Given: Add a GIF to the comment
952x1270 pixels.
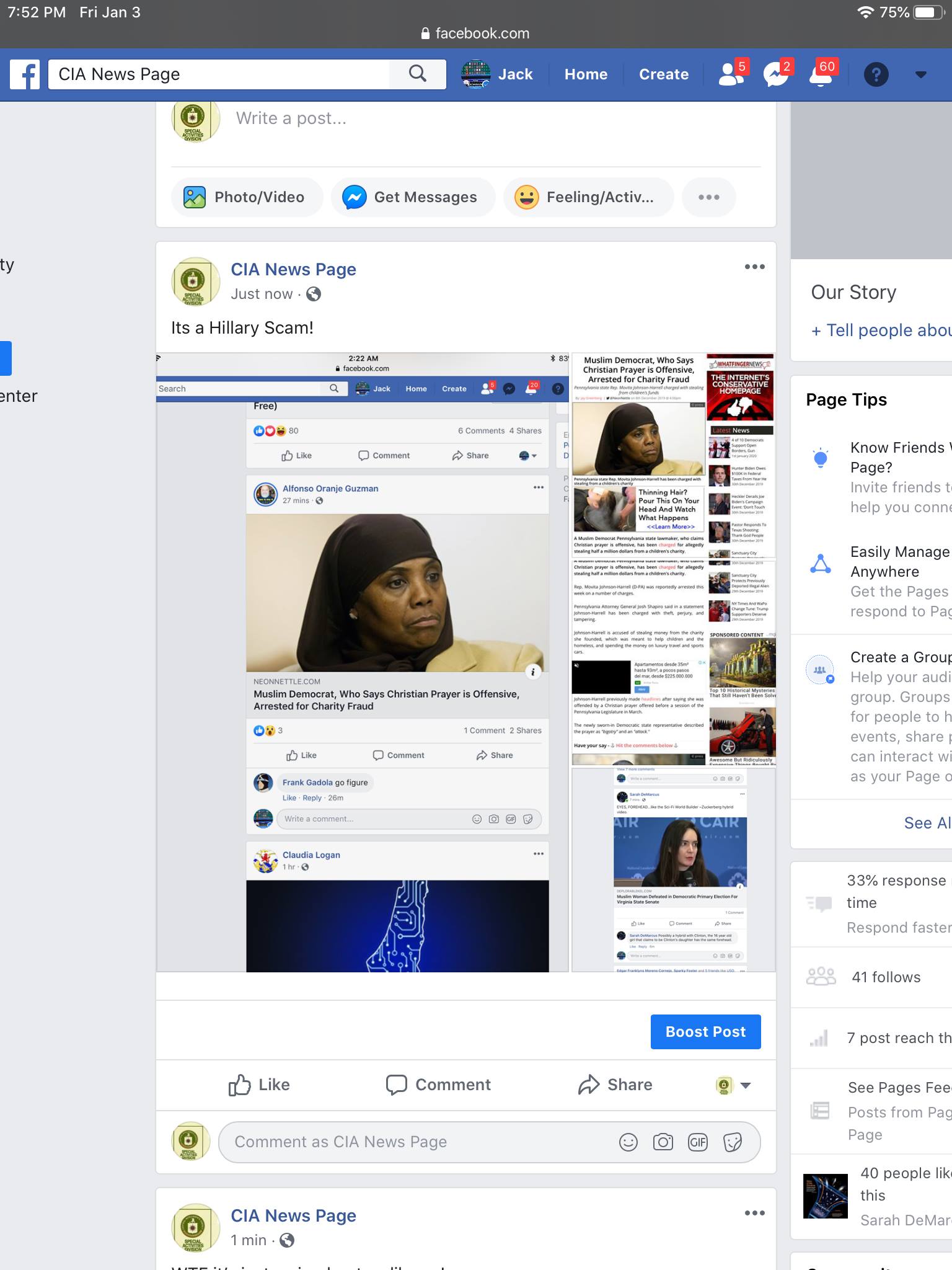Looking at the screenshot, I should tap(697, 1142).
